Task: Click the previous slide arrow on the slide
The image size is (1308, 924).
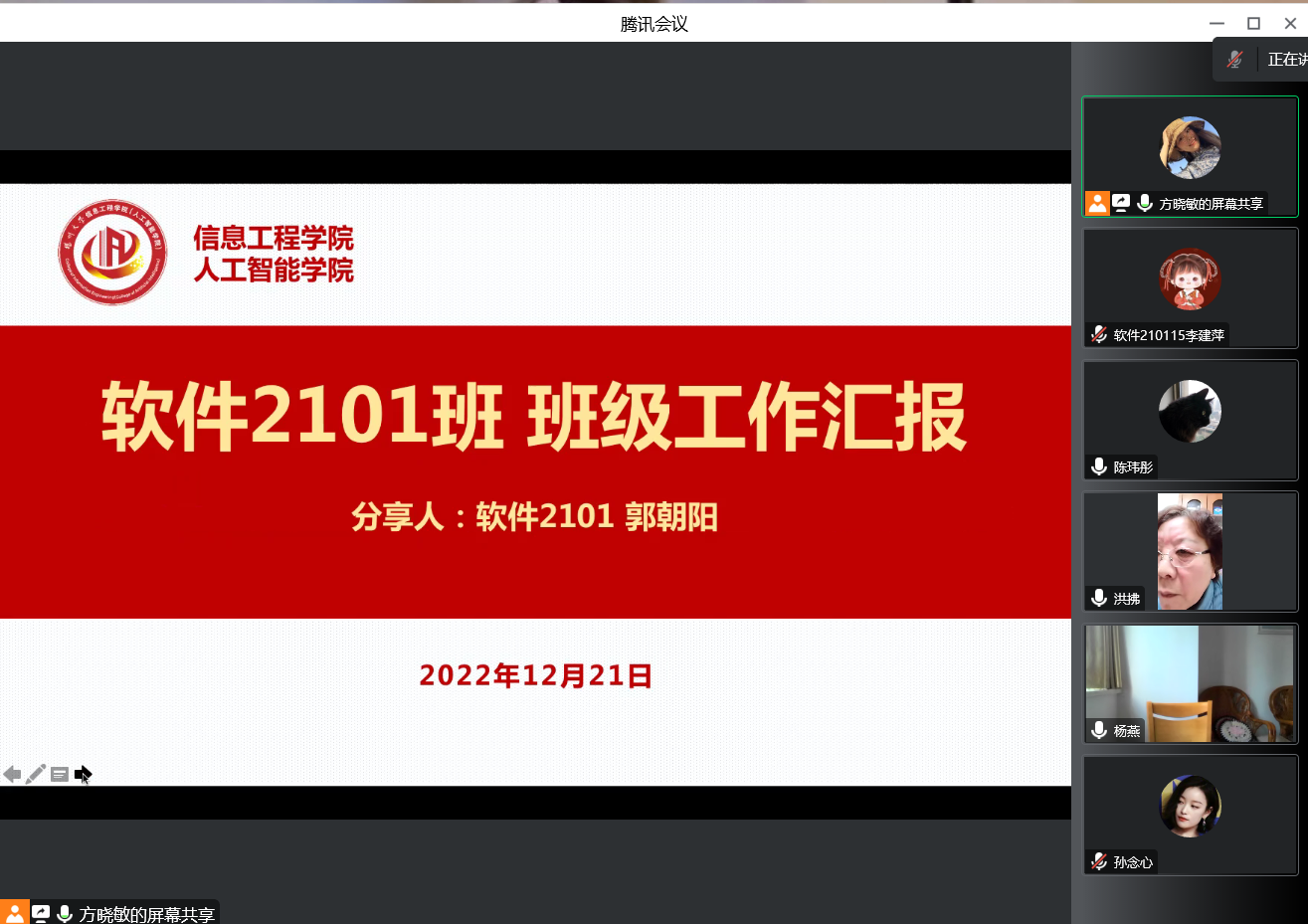Action: point(12,774)
